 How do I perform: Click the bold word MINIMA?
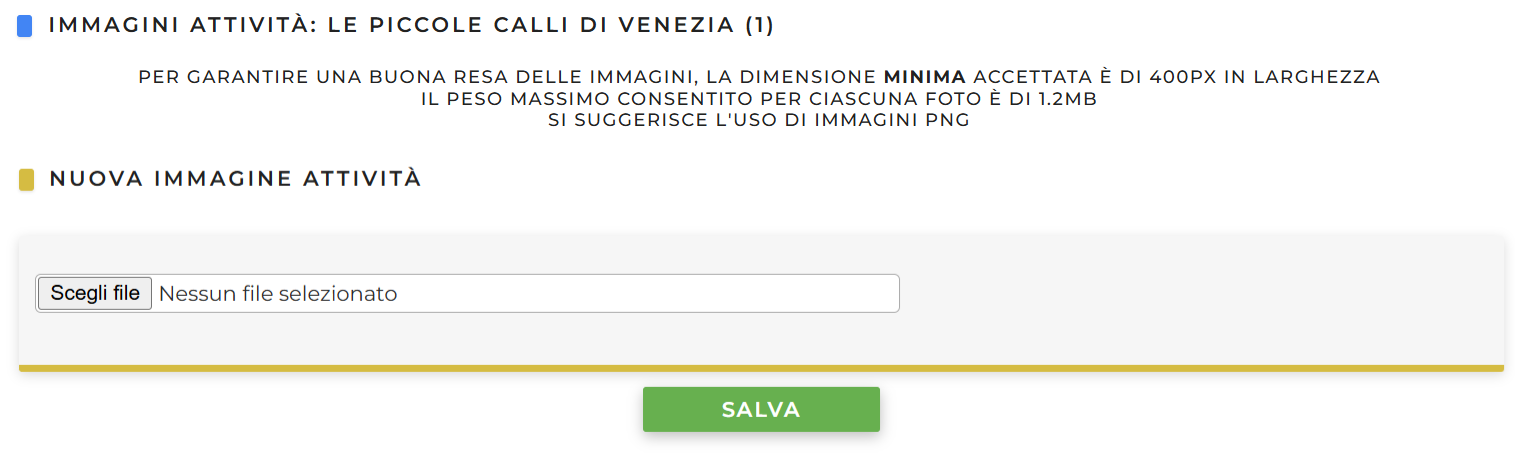(x=925, y=77)
